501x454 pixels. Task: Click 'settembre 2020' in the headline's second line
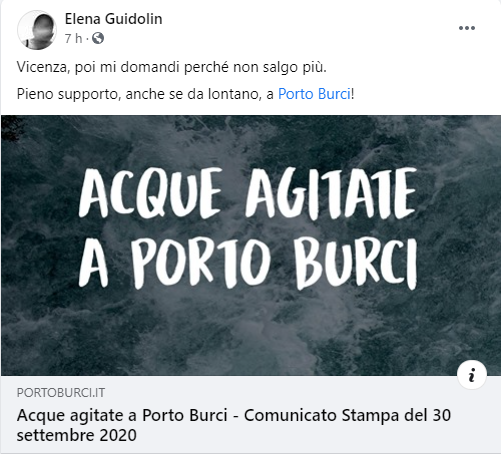coord(77,435)
